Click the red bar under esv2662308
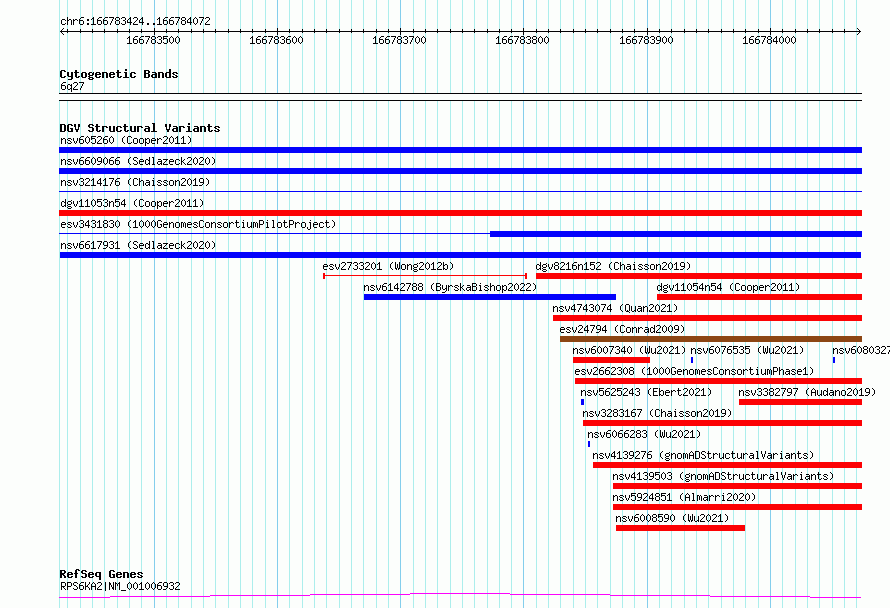Viewport: 890px width, 608px height. coord(718,381)
